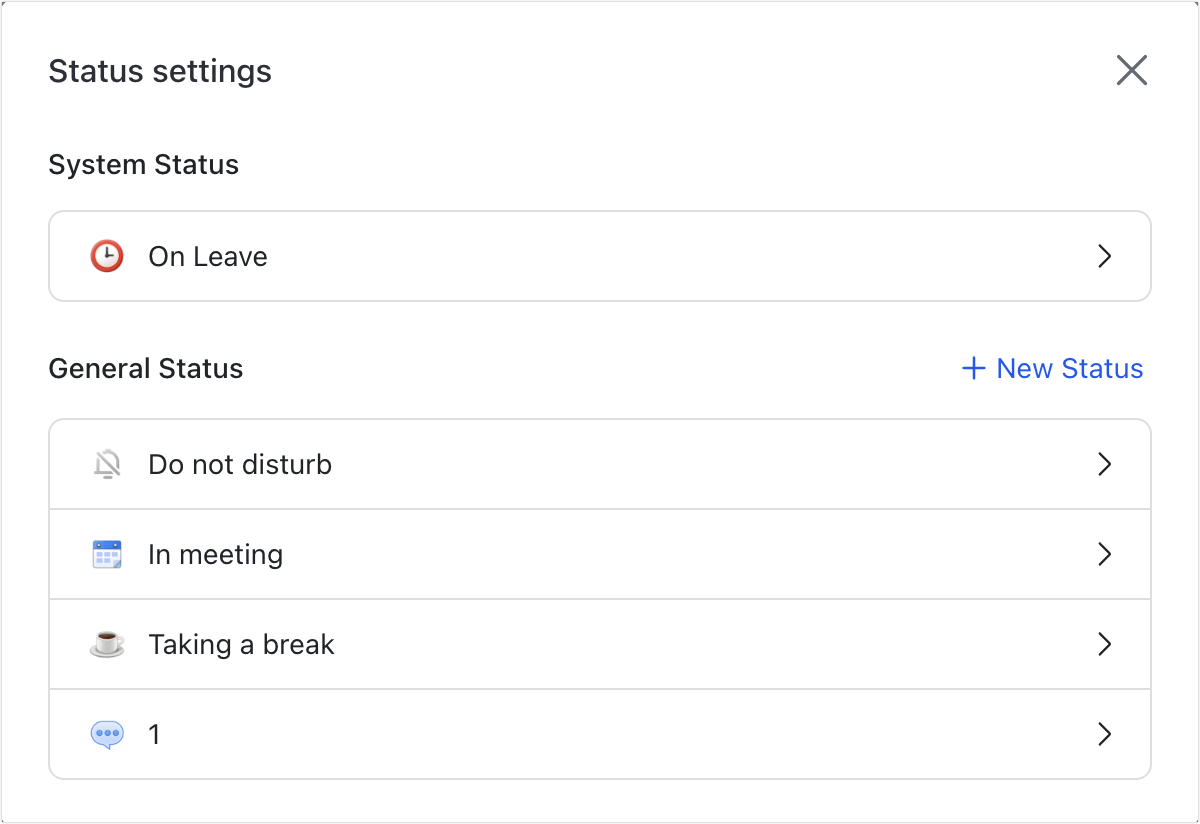Choose the In meeting status label
This screenshot has height=824, width=1200.
[215, 555]
